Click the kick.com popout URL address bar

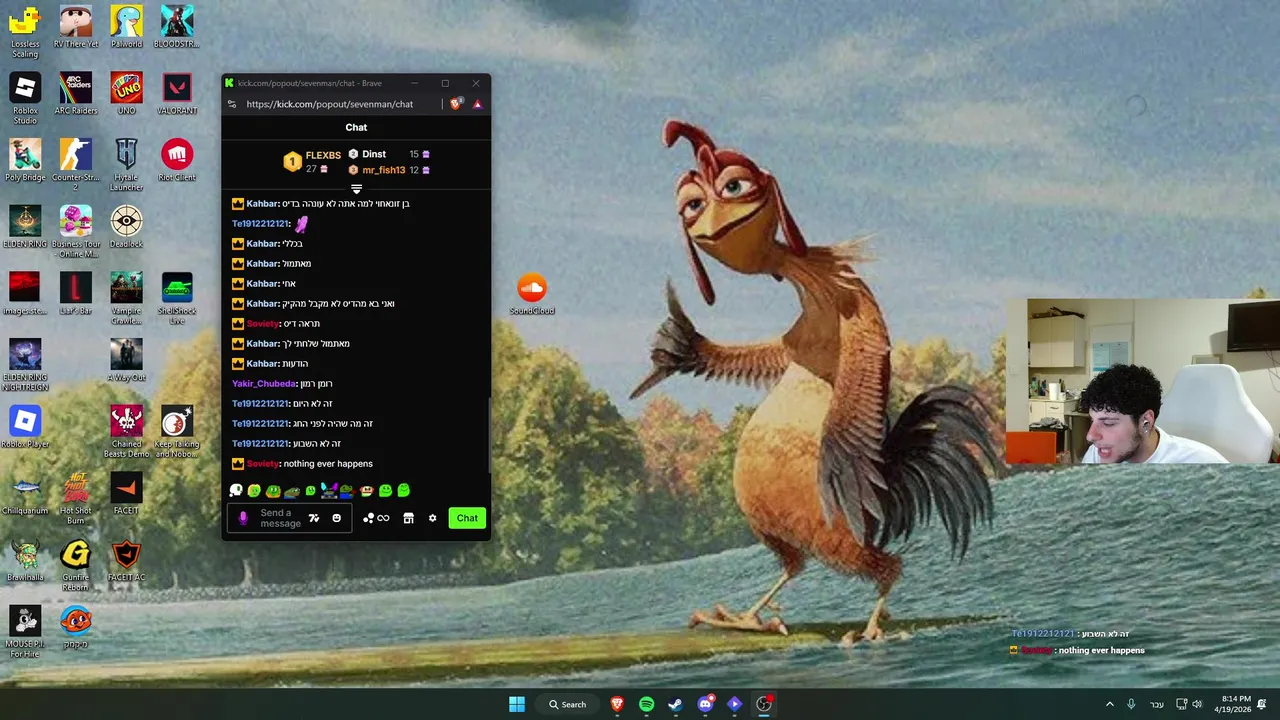pos(329,104)
